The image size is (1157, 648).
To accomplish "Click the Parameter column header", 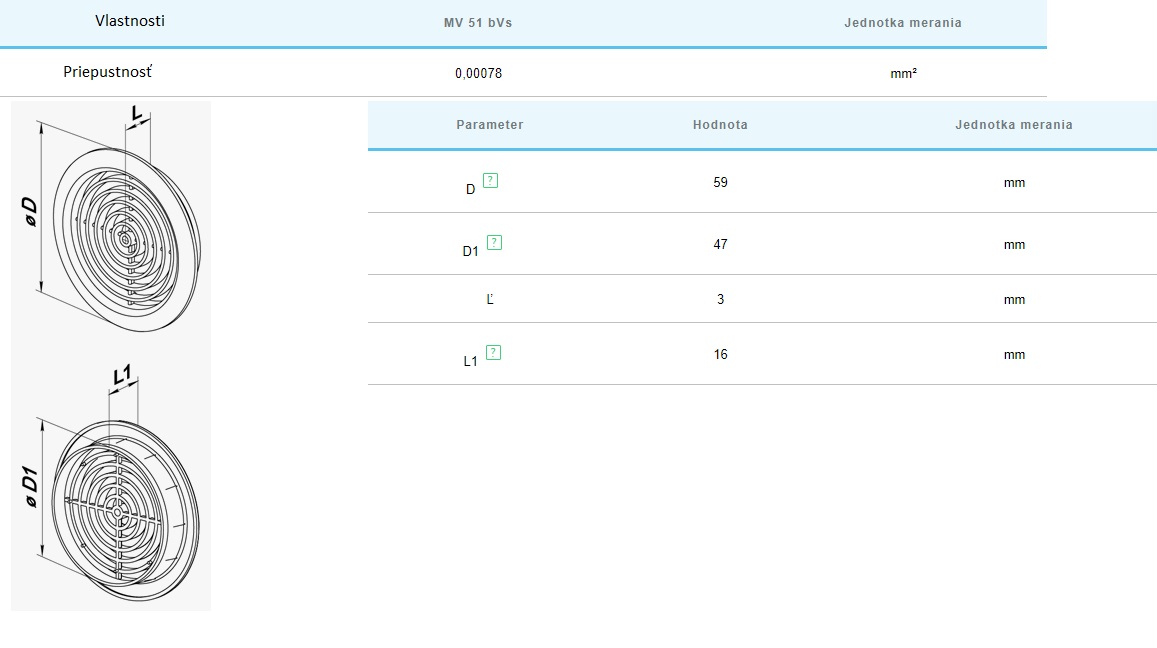I will (x=489, y=125).
